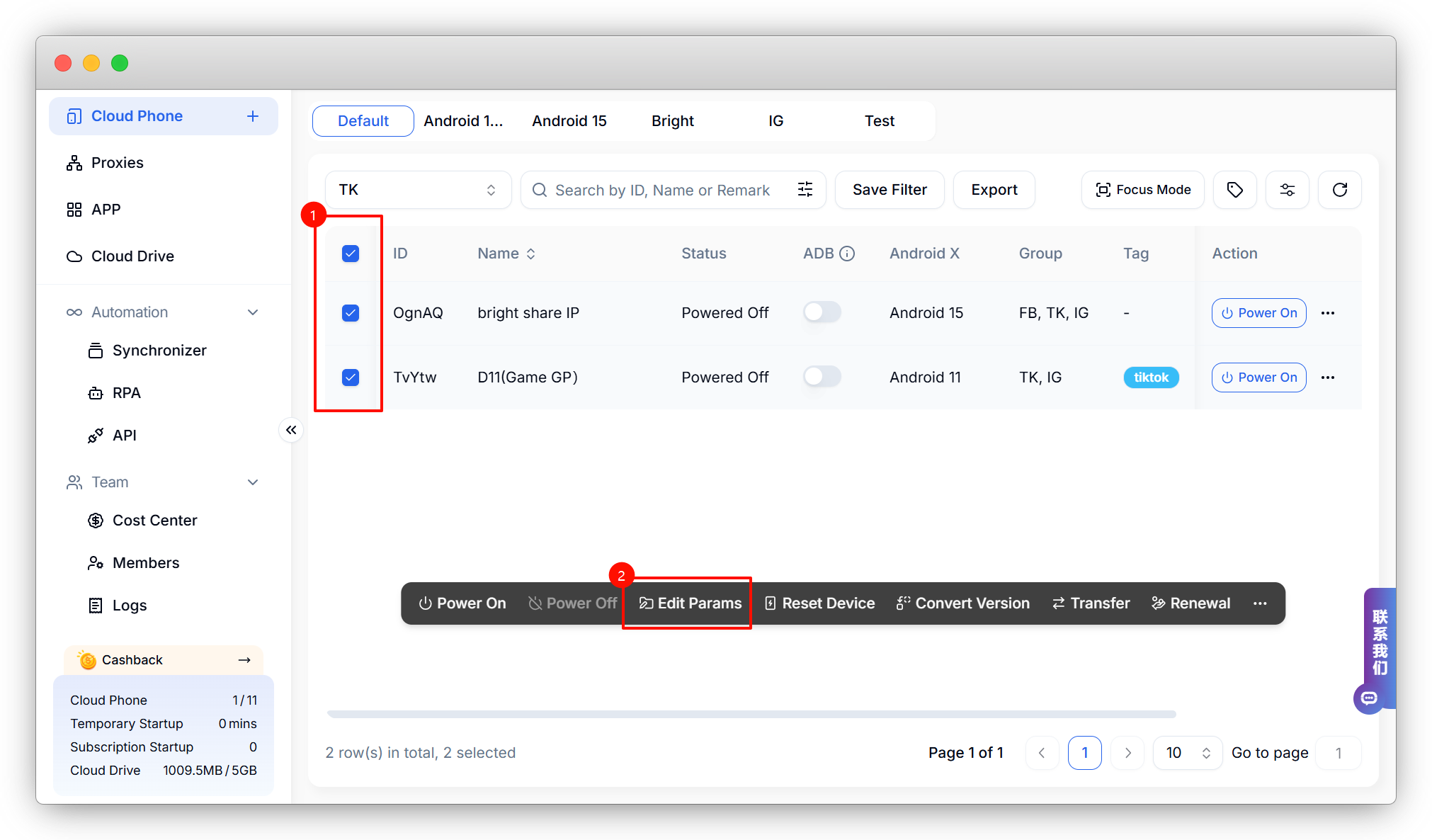The width and height of the screenshot is (1432, 840).
Task: Click the Save Filter button
Action: (890, 190)
